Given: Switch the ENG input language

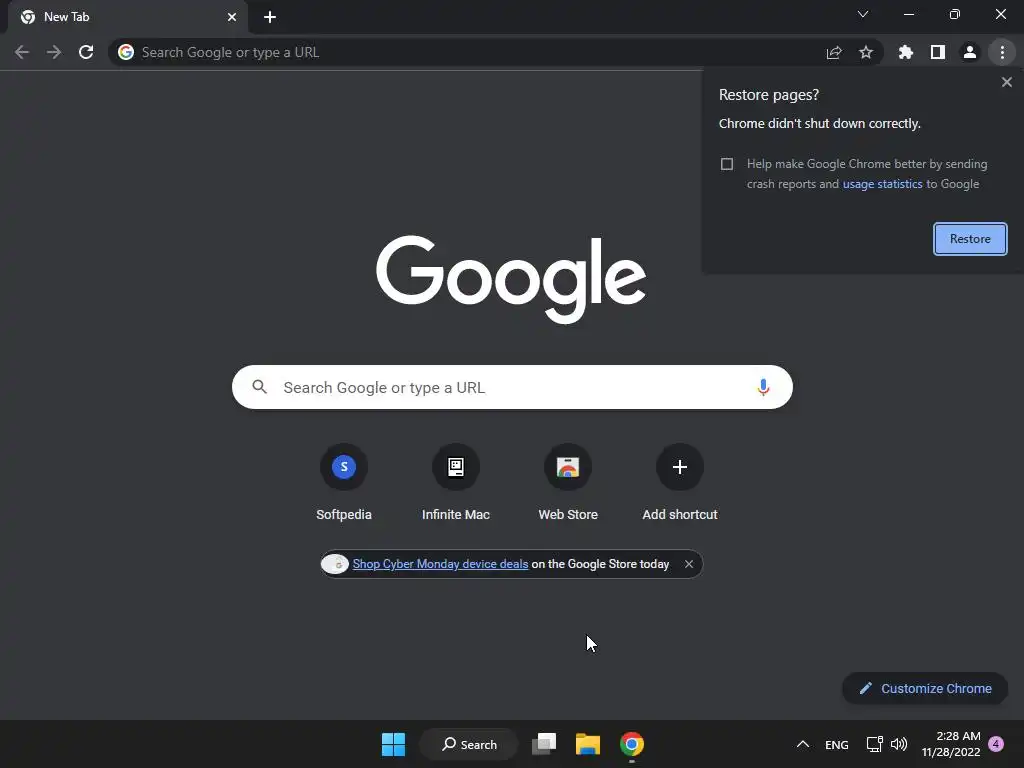Looking at the screenshot, I should [x=837, y=745].
